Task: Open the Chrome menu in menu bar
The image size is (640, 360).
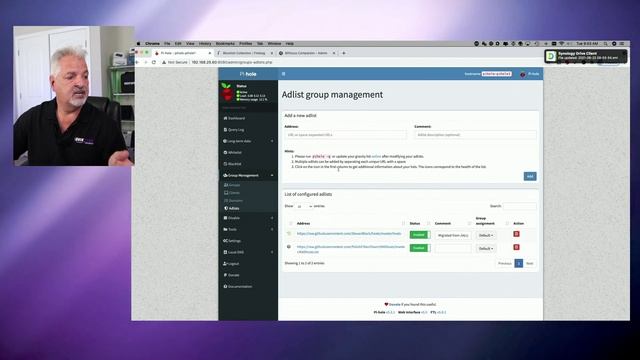Action: [152, 43]
